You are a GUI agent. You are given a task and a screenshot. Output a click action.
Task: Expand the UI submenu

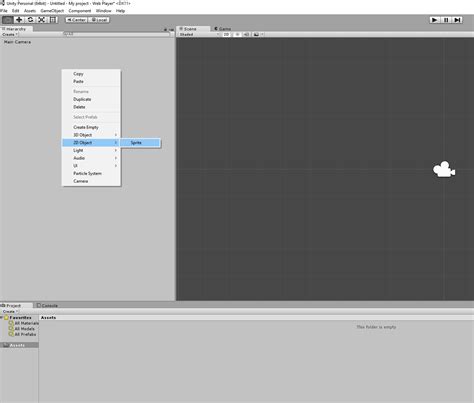[91, 166]
